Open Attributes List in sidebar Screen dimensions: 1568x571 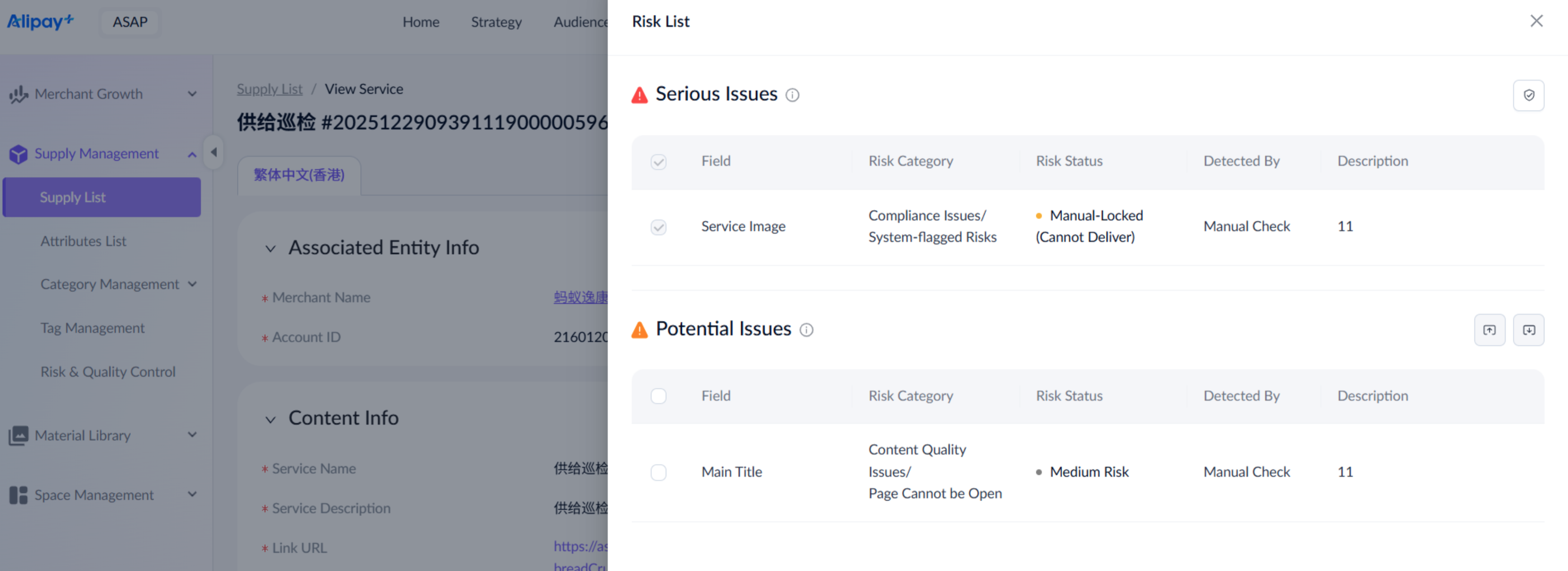[x=84, y=241]
